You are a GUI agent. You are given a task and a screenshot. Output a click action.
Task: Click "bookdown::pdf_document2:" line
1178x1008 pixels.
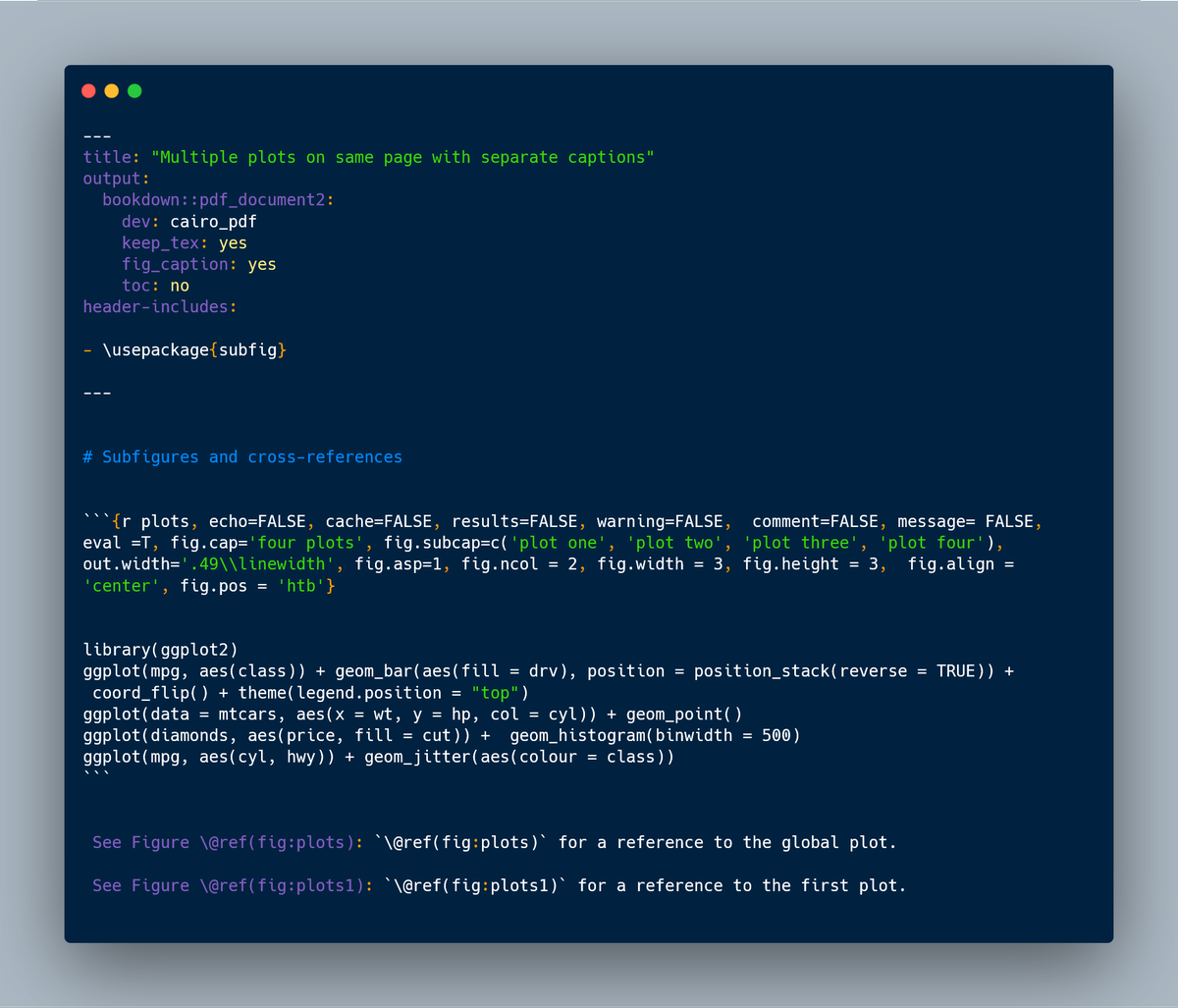pyautogui.click(x=219, y=200)
